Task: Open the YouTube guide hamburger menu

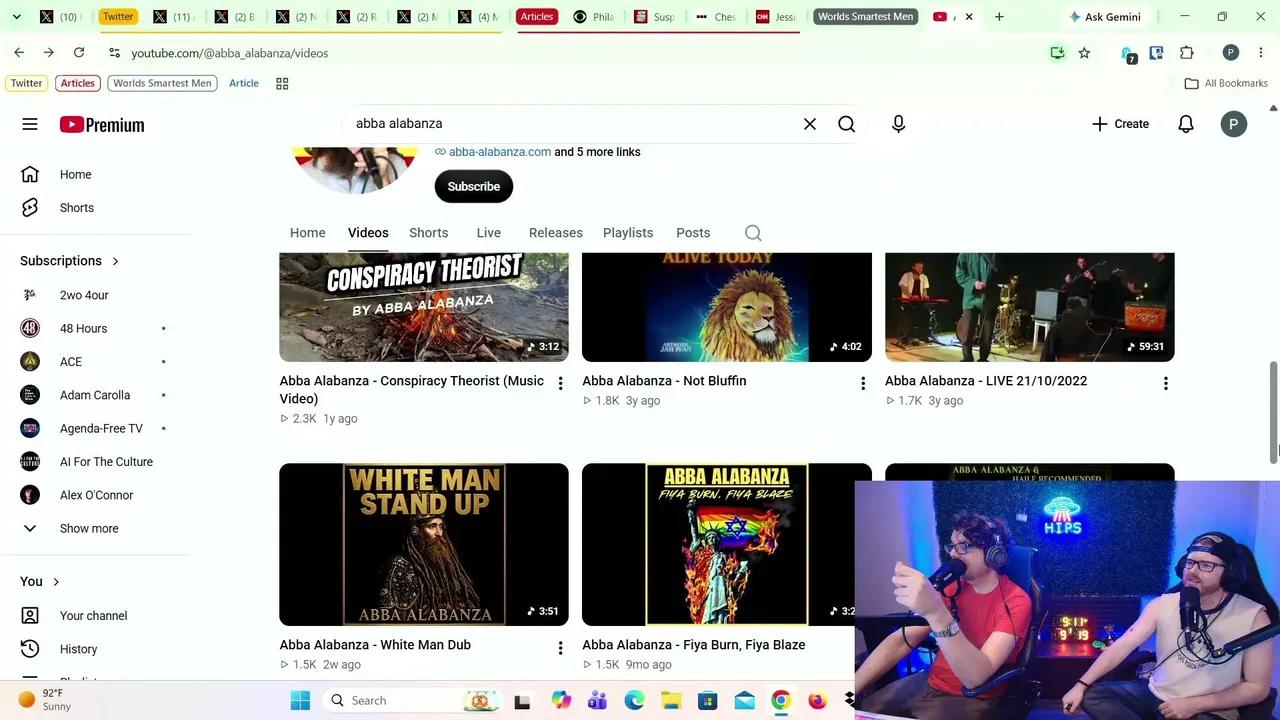Action: [x=30, y=124]
